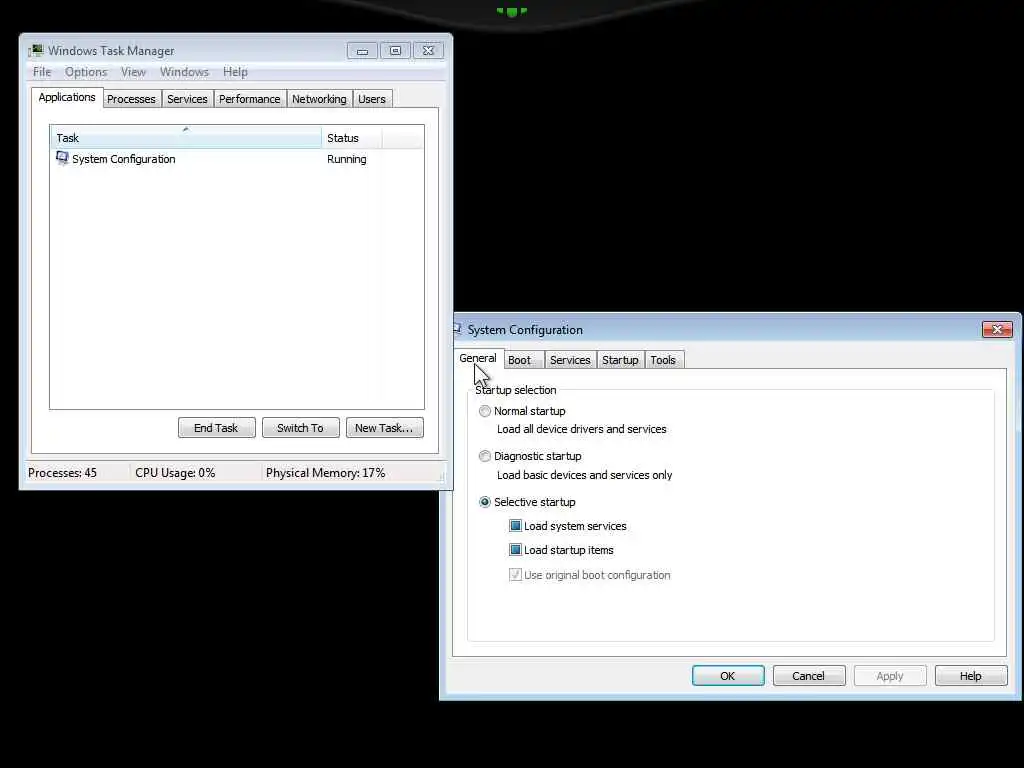Maximize the Windows Task Manager window
Viewport: 1024px width, 768px height.
pos(395,51)
